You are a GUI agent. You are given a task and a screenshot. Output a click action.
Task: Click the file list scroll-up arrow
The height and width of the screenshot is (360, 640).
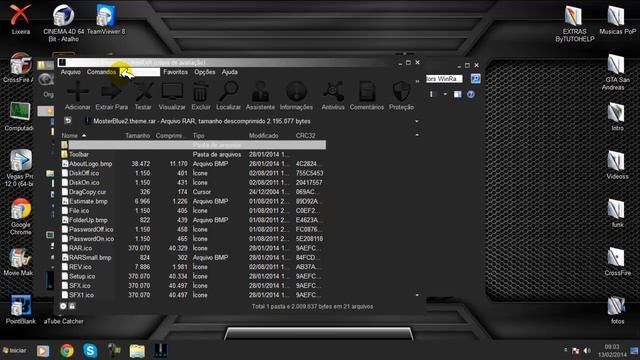(417, 135)
